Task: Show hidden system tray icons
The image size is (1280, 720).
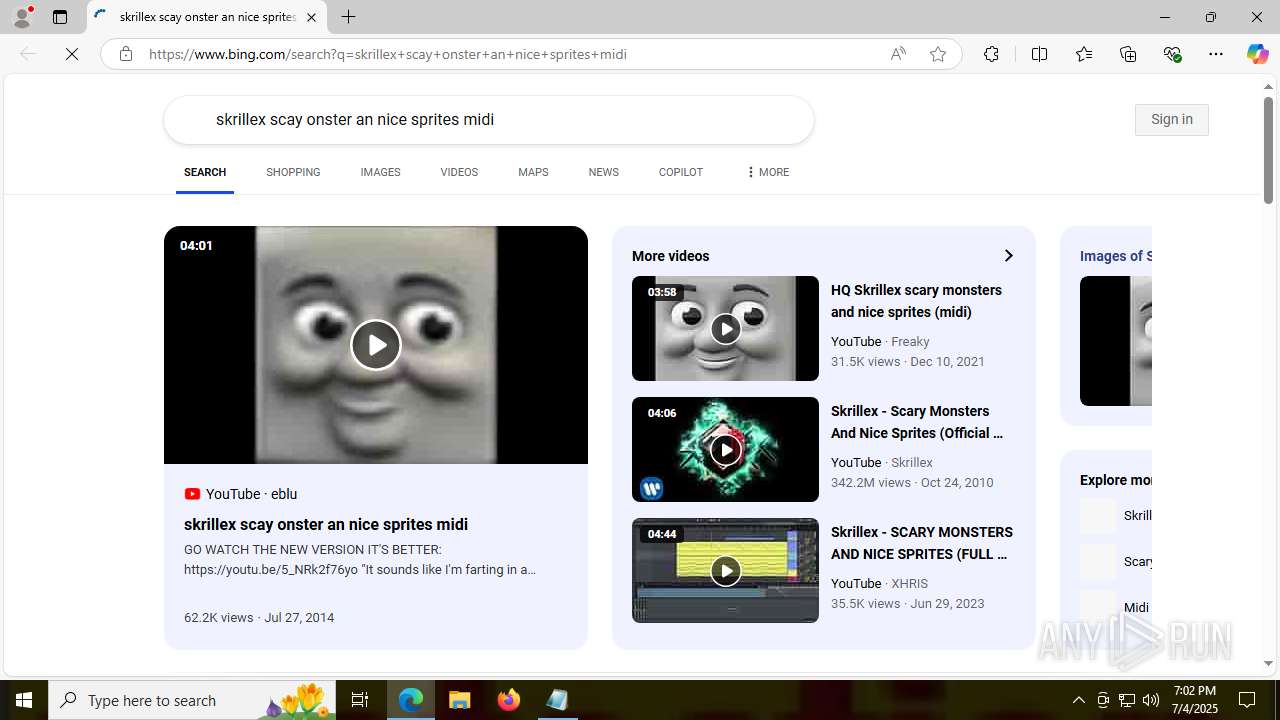Action: click(1078, 700)
